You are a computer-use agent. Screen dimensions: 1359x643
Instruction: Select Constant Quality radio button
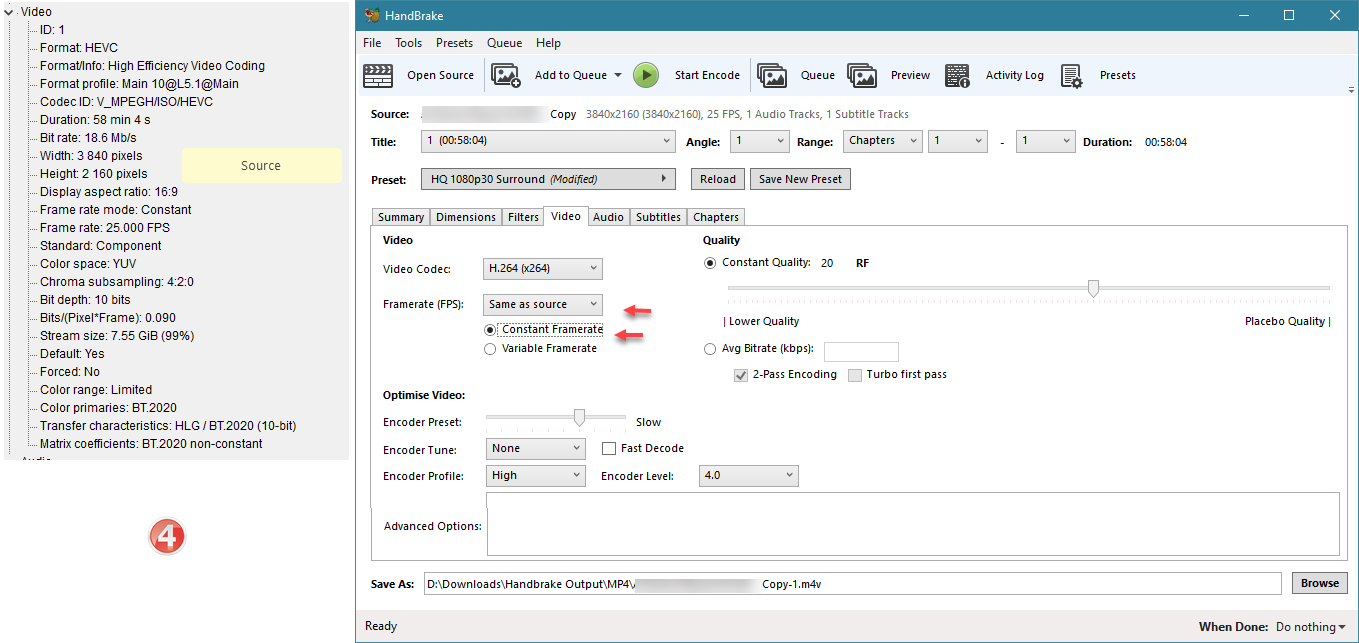pos(710,263)
